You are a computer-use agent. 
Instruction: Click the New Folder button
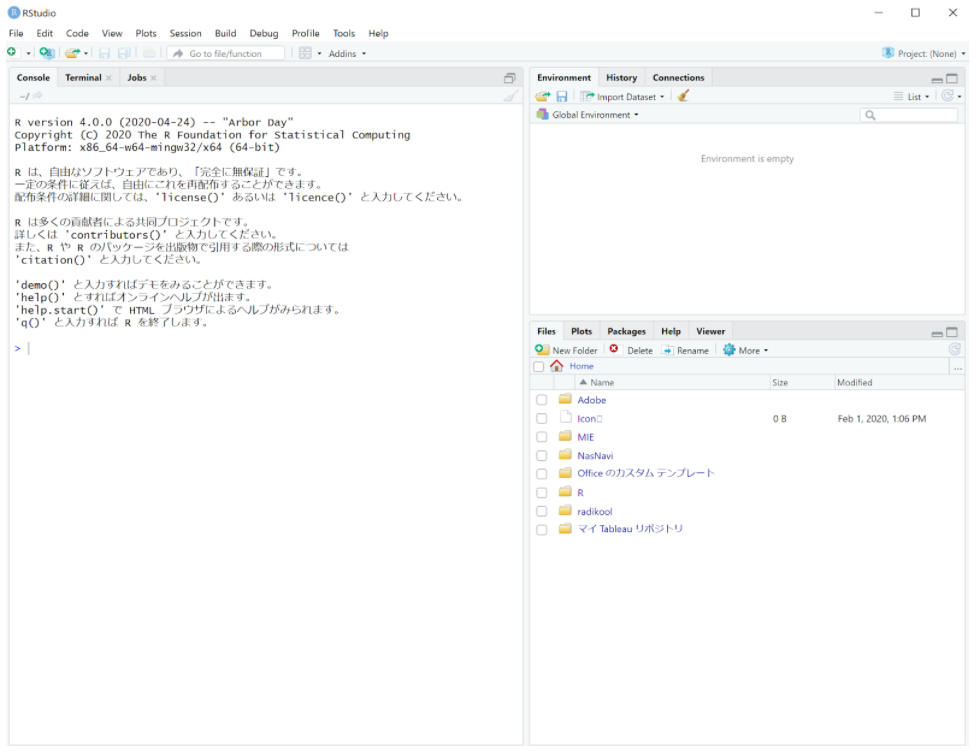[570, 349]
